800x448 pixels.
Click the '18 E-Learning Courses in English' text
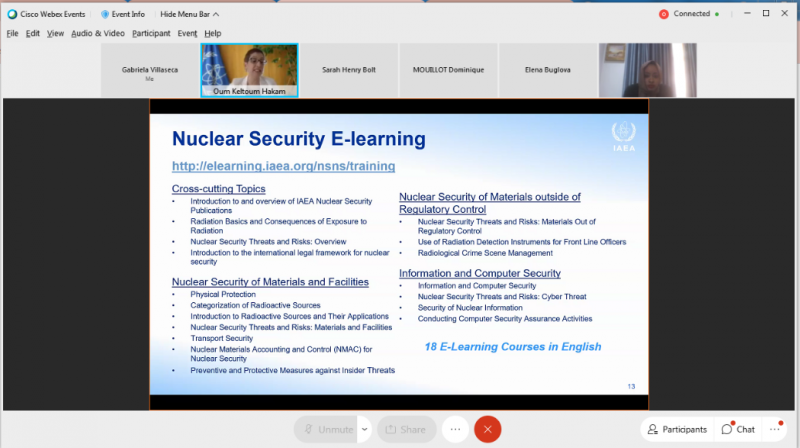513,347
